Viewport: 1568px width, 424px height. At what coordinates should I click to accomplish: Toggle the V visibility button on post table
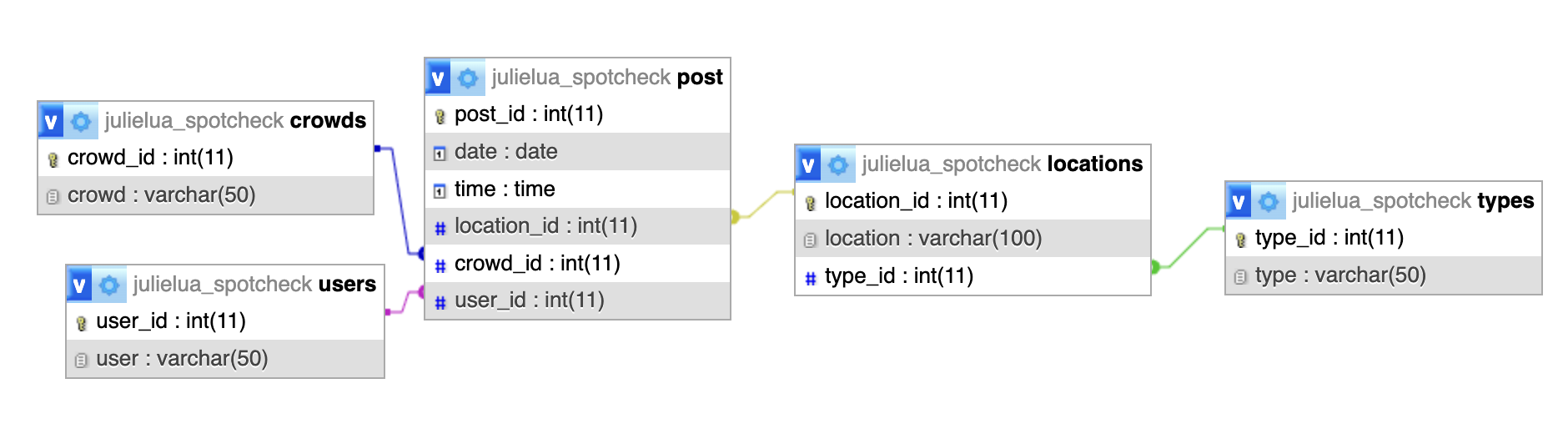pos(439,78)
